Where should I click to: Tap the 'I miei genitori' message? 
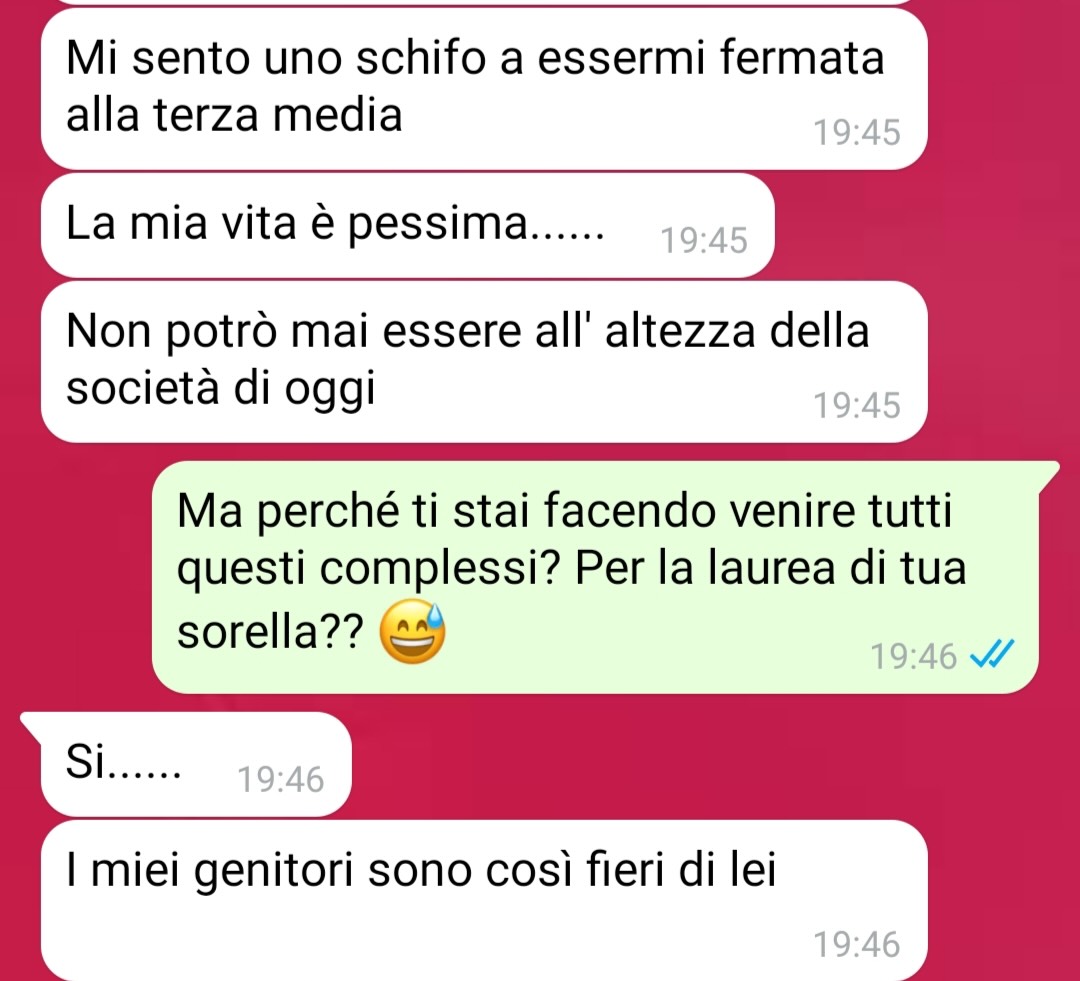(484, 900)
